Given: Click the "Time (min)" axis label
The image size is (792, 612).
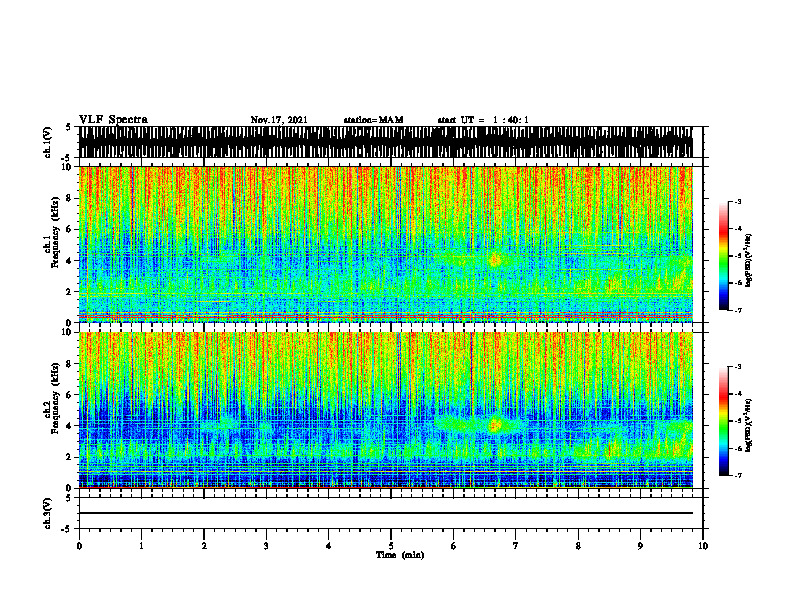Looking at the screenshot, I should coord(400,555).
